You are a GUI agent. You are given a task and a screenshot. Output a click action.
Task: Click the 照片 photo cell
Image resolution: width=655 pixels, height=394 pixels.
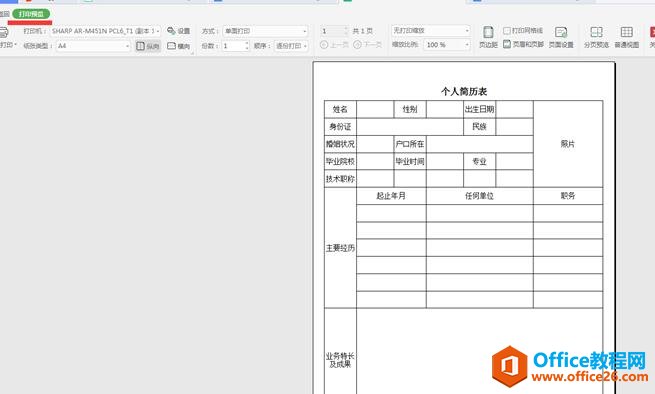568,144
